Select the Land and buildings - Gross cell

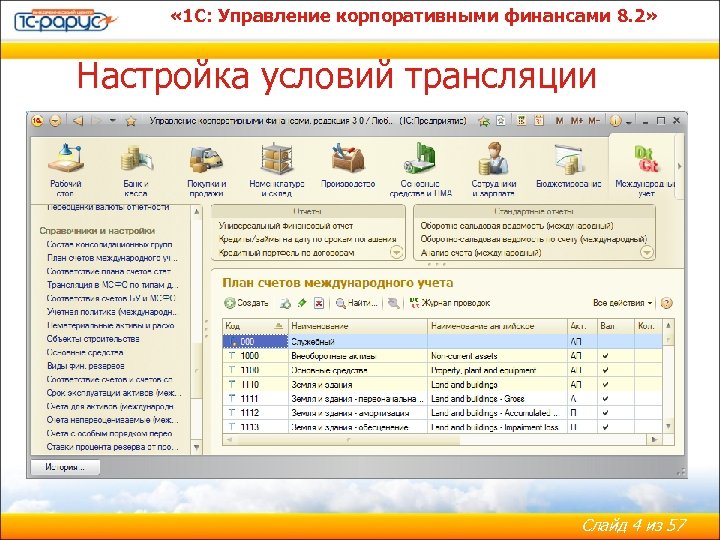tap(497, 399)
